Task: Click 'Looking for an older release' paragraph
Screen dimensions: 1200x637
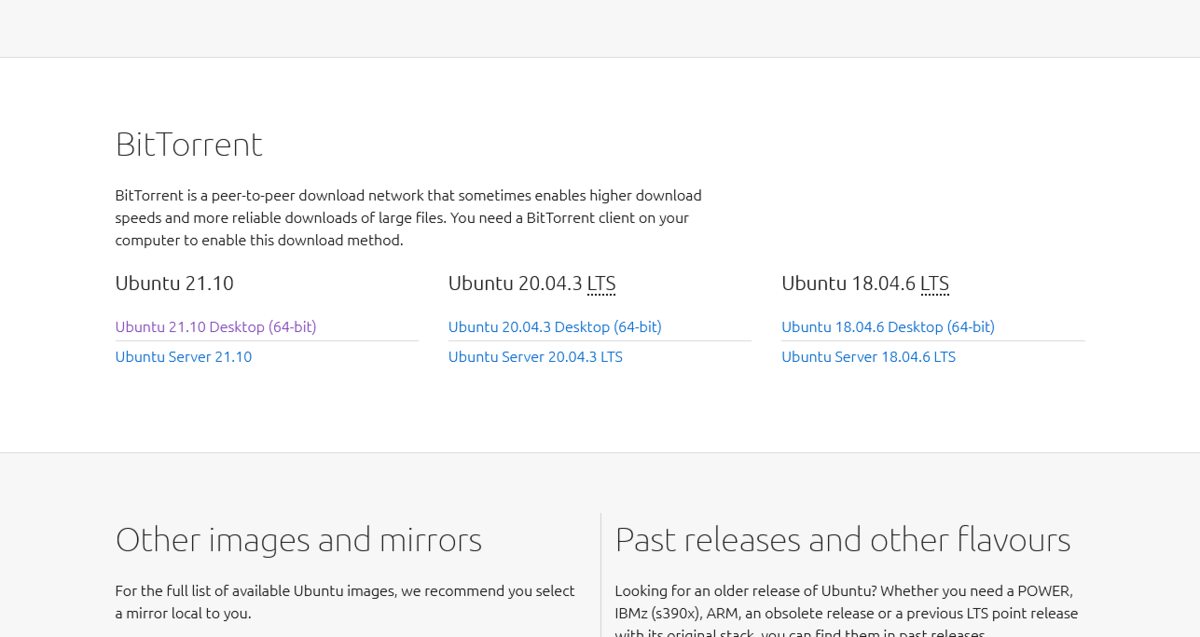Action: tap(846, 612)
